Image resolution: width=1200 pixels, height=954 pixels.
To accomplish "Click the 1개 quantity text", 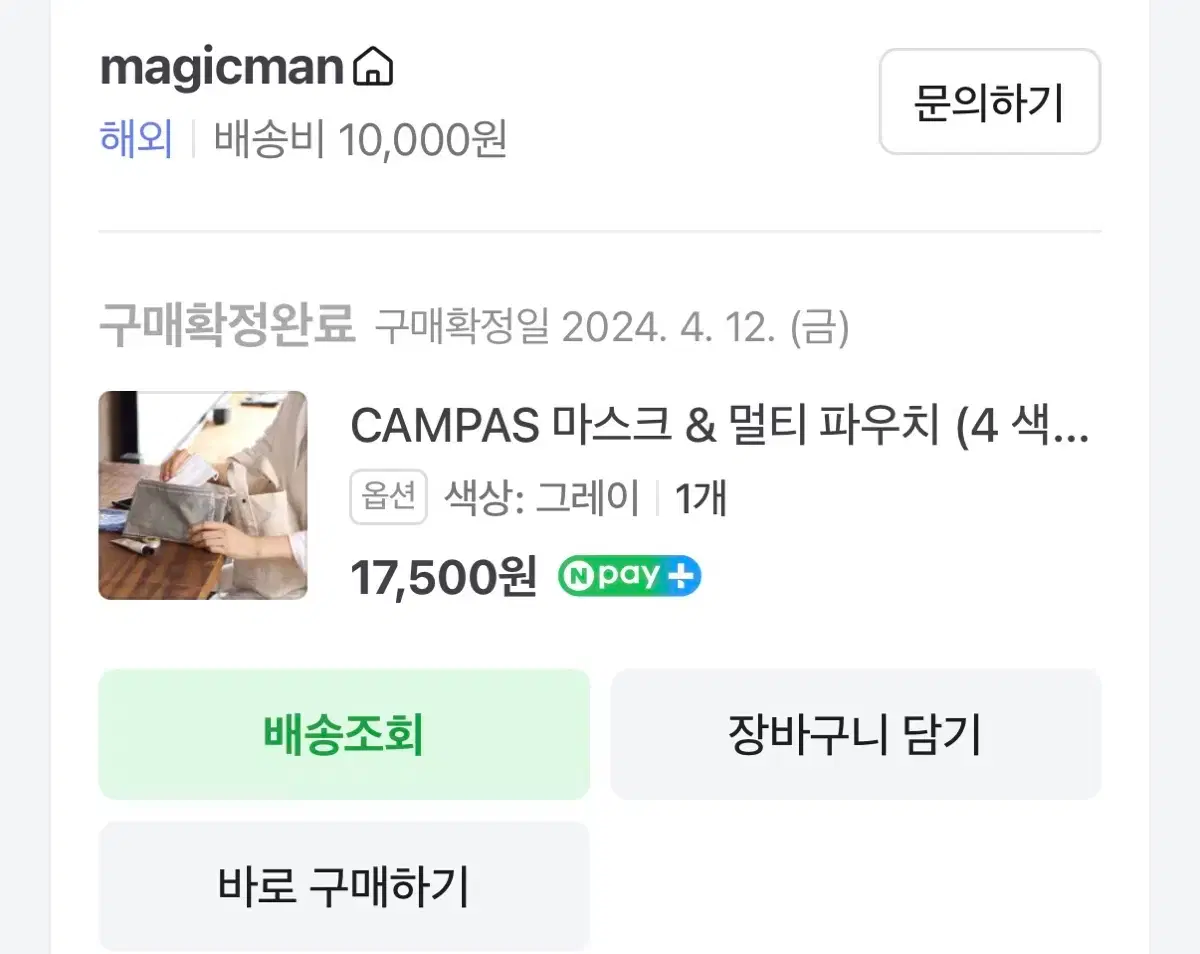I will coord(700,497).
